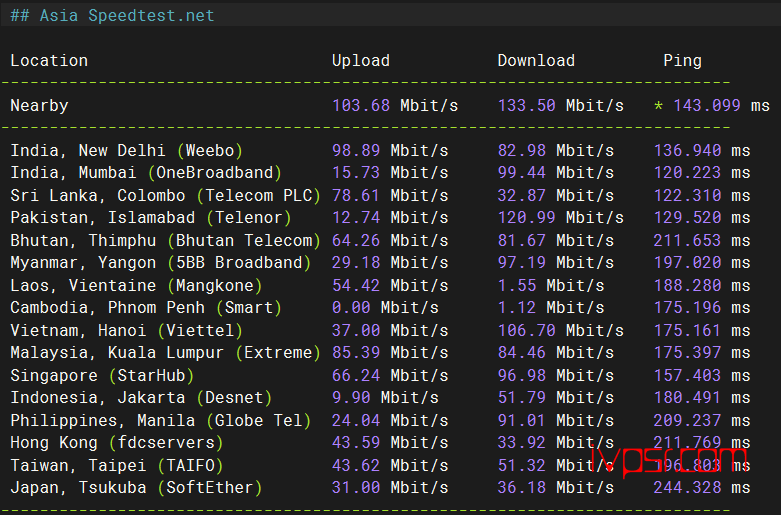Viewport: 781px width, 515px height.
Task: Click the 'Upload' column header
Action: pyautogui.click(x=361, y=61)
